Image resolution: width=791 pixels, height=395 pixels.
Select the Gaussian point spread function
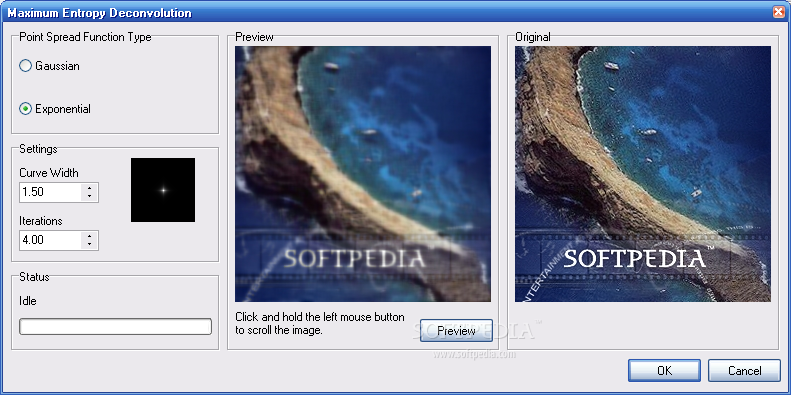click(49, 66)
